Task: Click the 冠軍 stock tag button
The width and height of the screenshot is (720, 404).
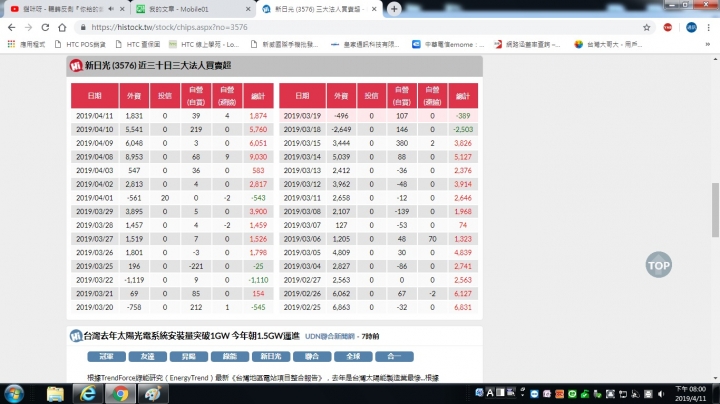Action: [x=107, y=356]
